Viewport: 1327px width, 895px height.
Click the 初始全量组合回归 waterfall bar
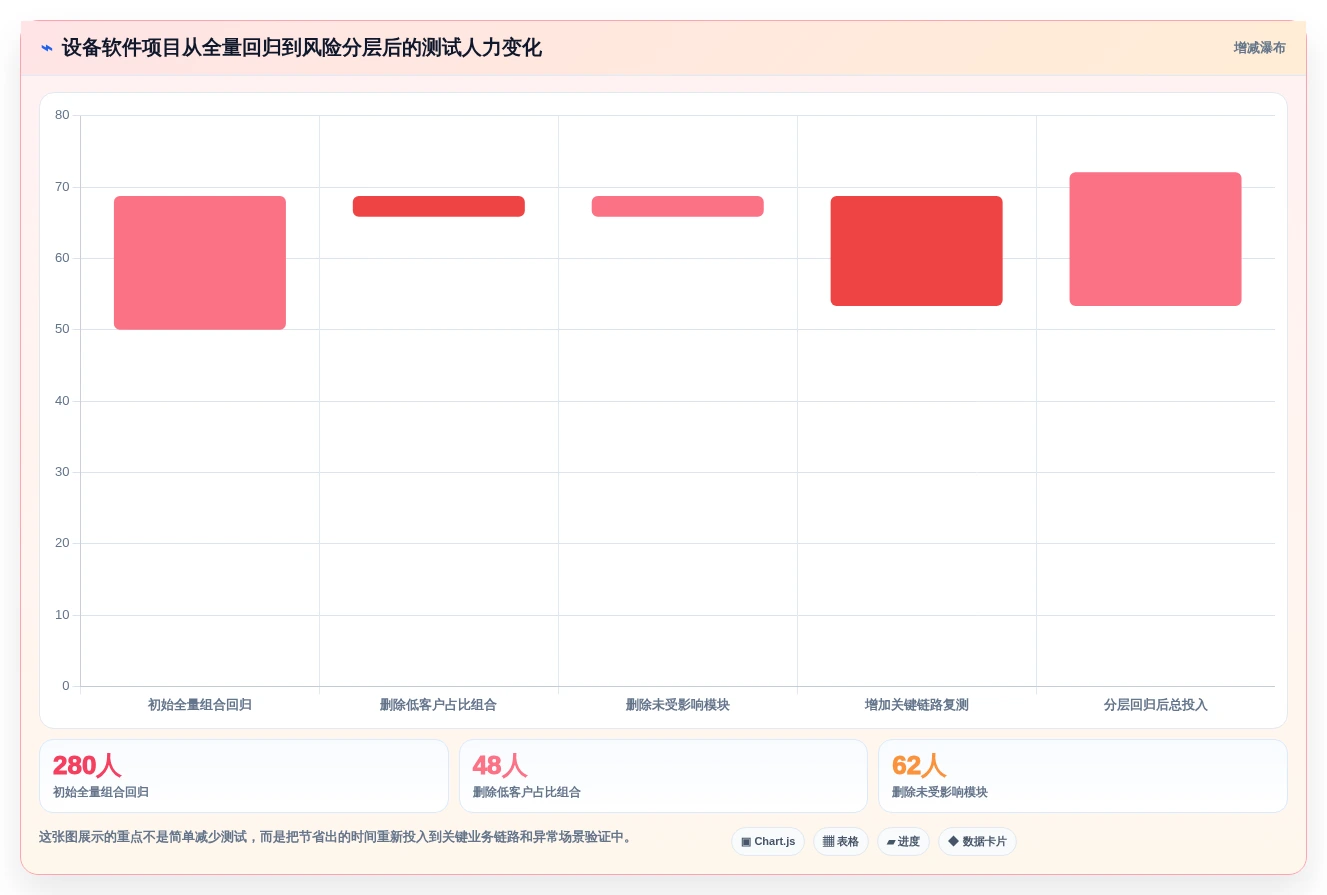pos(200,263)
